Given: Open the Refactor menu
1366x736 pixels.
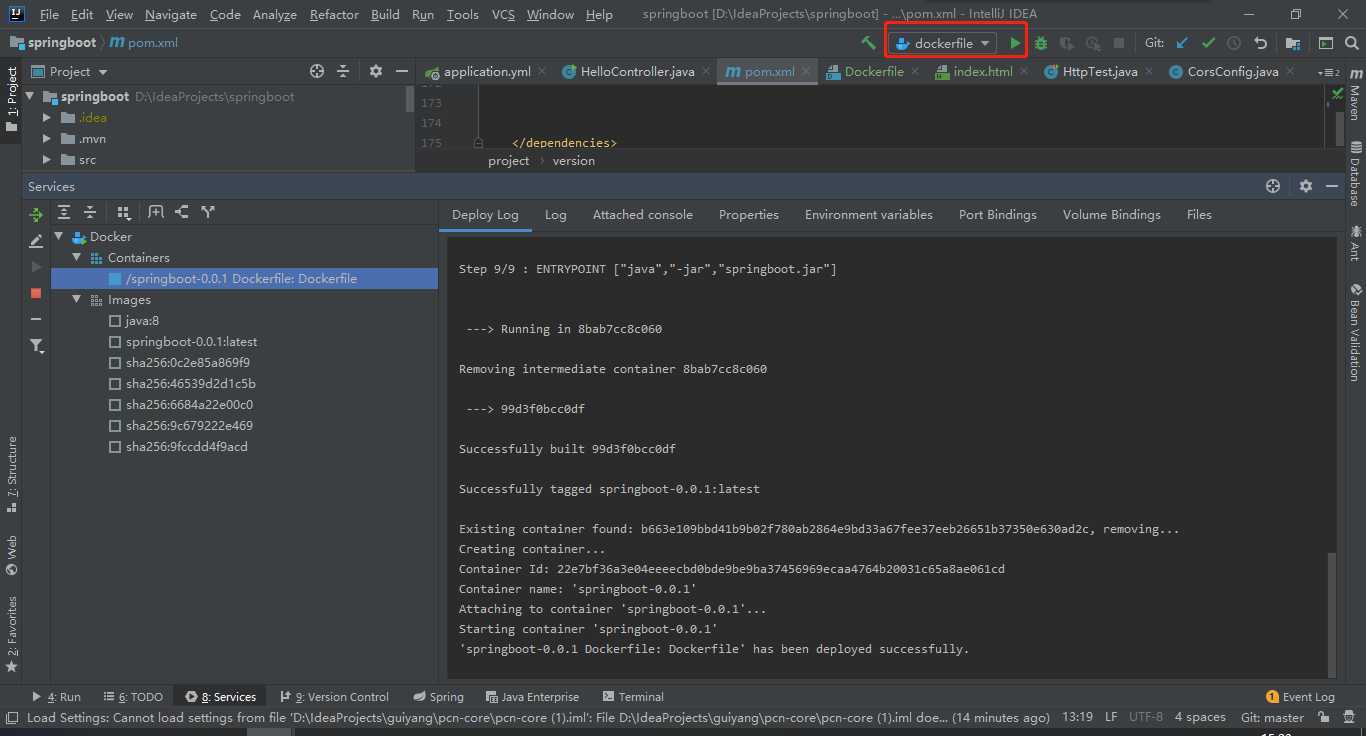Looking at the screenshot, I should tap(334, 15).
